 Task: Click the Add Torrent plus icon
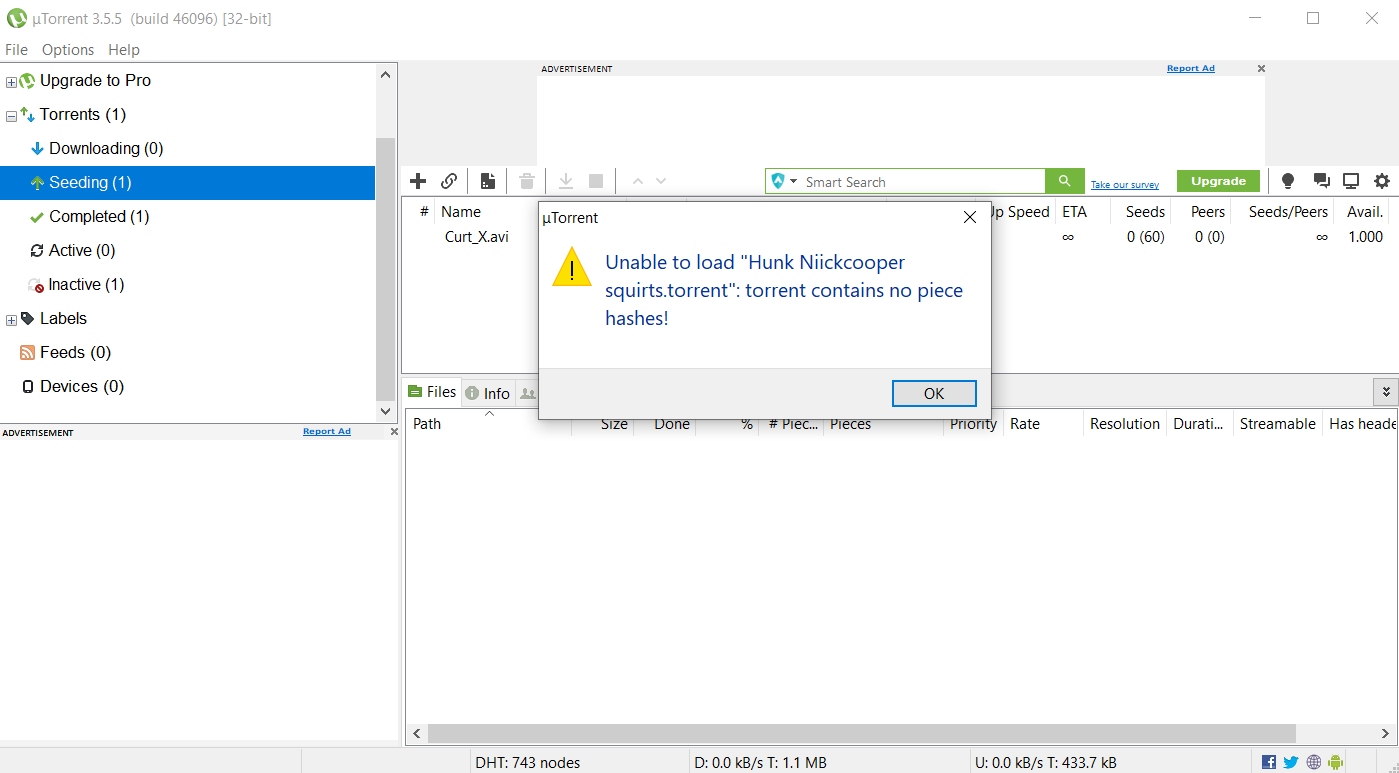(x=419, y=181)
